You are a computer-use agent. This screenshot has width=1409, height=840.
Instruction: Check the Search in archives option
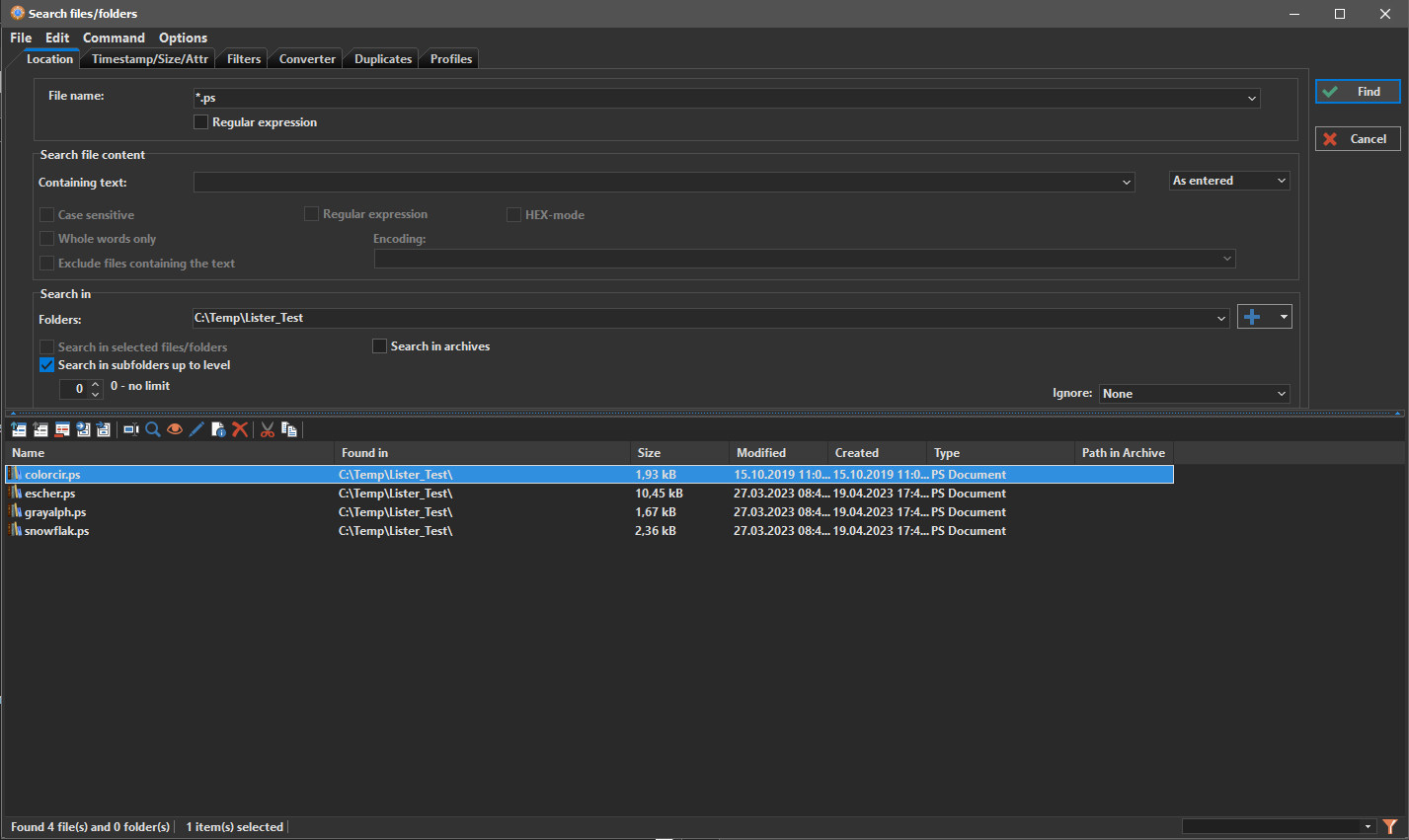tap(379, 346)
